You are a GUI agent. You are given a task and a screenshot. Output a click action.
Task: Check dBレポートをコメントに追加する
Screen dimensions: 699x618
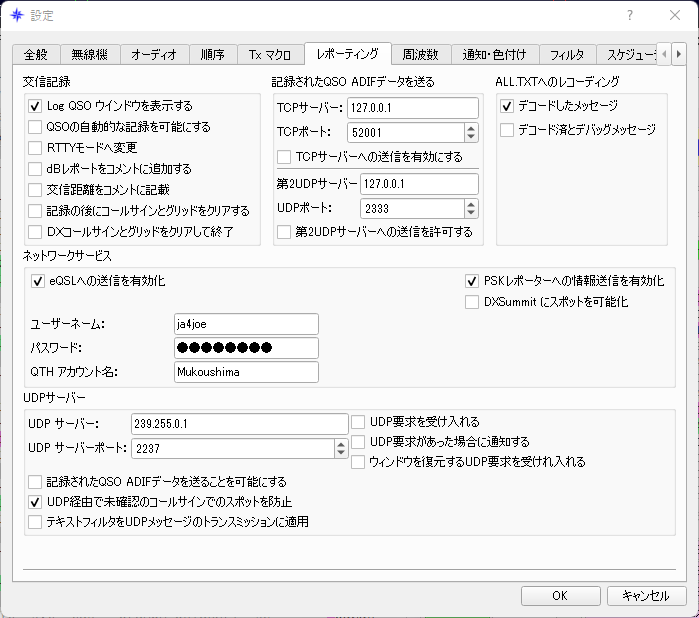35,169
